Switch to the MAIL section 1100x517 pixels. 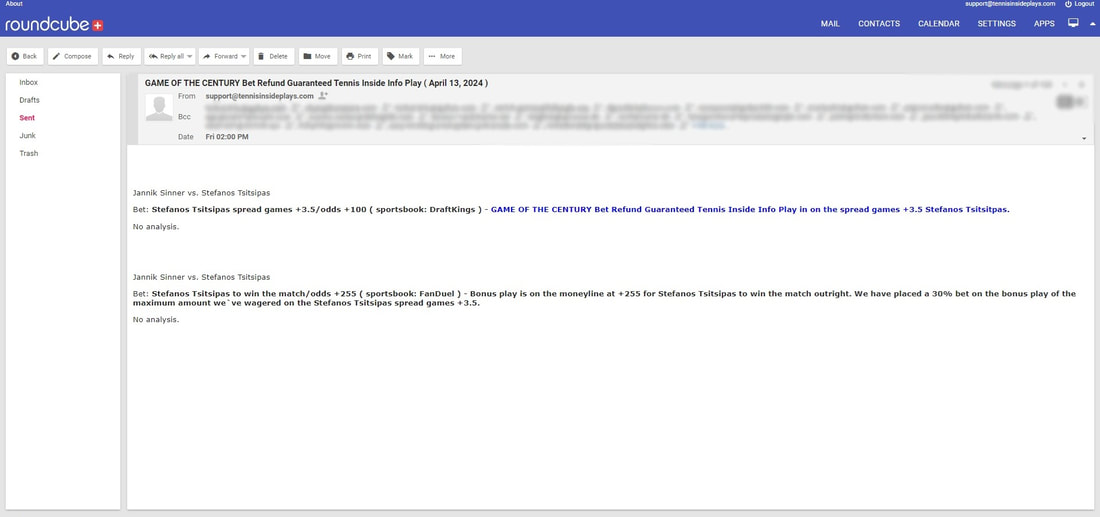[830, 24]
